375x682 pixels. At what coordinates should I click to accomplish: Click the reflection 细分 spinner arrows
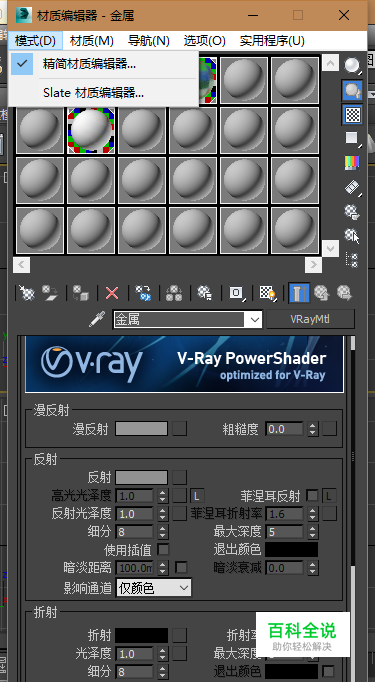[x=162, y=532]
